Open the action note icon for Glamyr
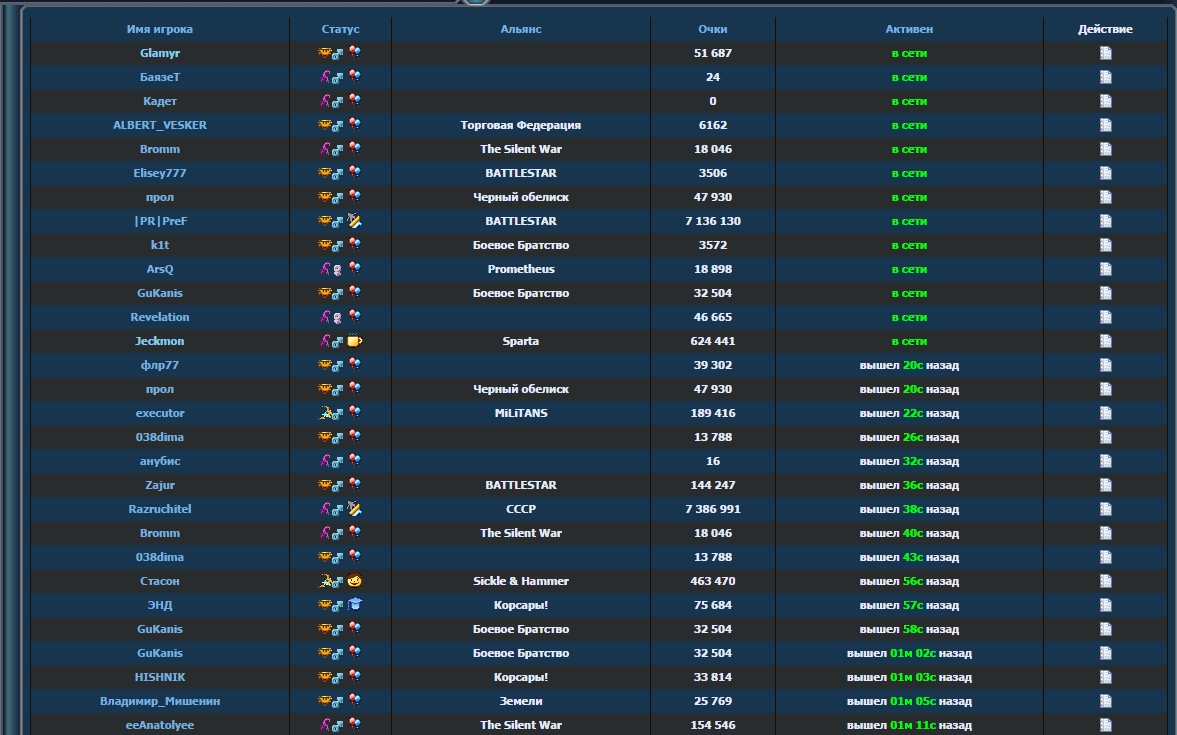Screen dimensions: 1177x735 [x=1105, y=53]
